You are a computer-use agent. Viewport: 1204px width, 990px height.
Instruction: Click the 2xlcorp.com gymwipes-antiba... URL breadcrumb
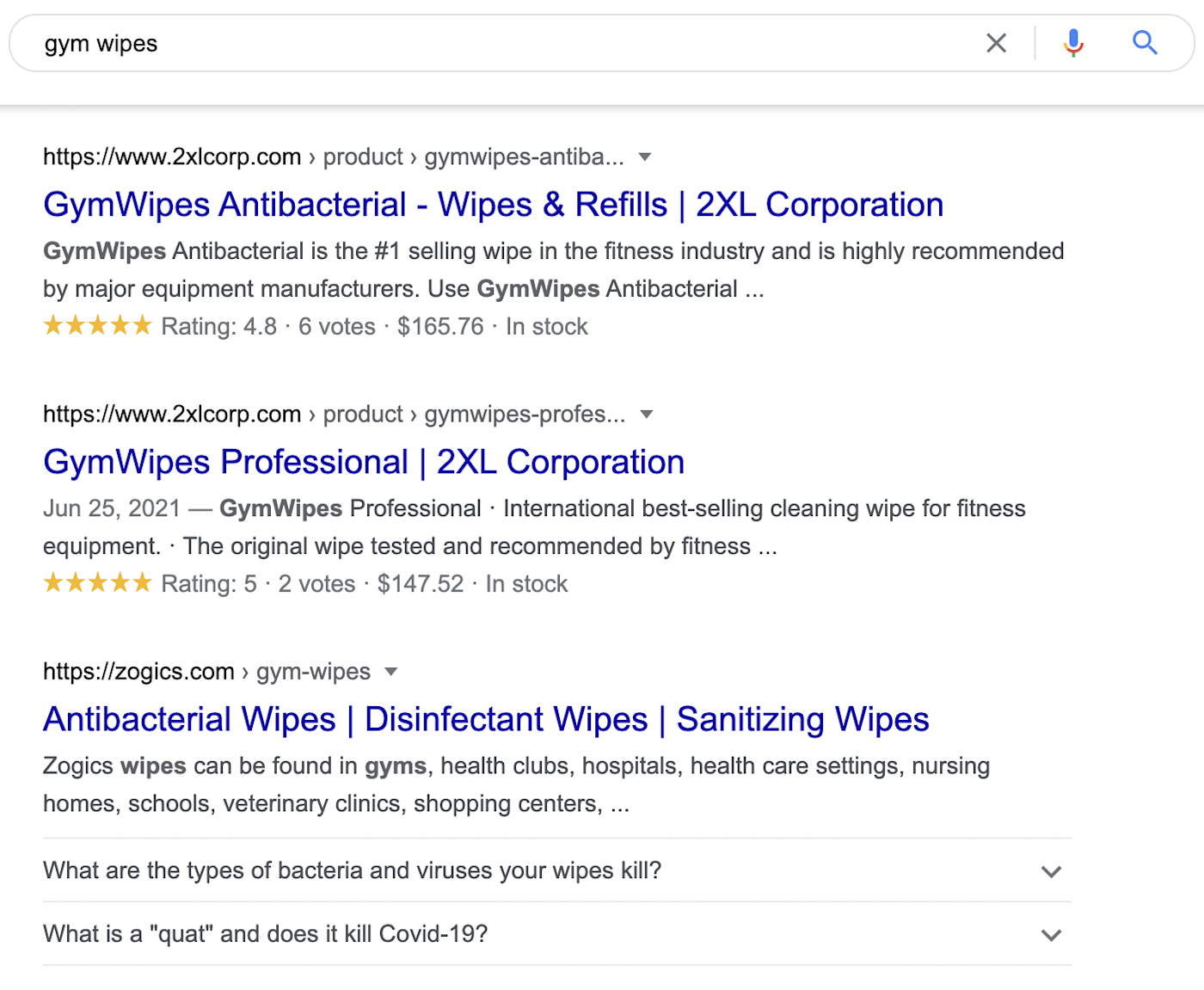click(334, 157)
